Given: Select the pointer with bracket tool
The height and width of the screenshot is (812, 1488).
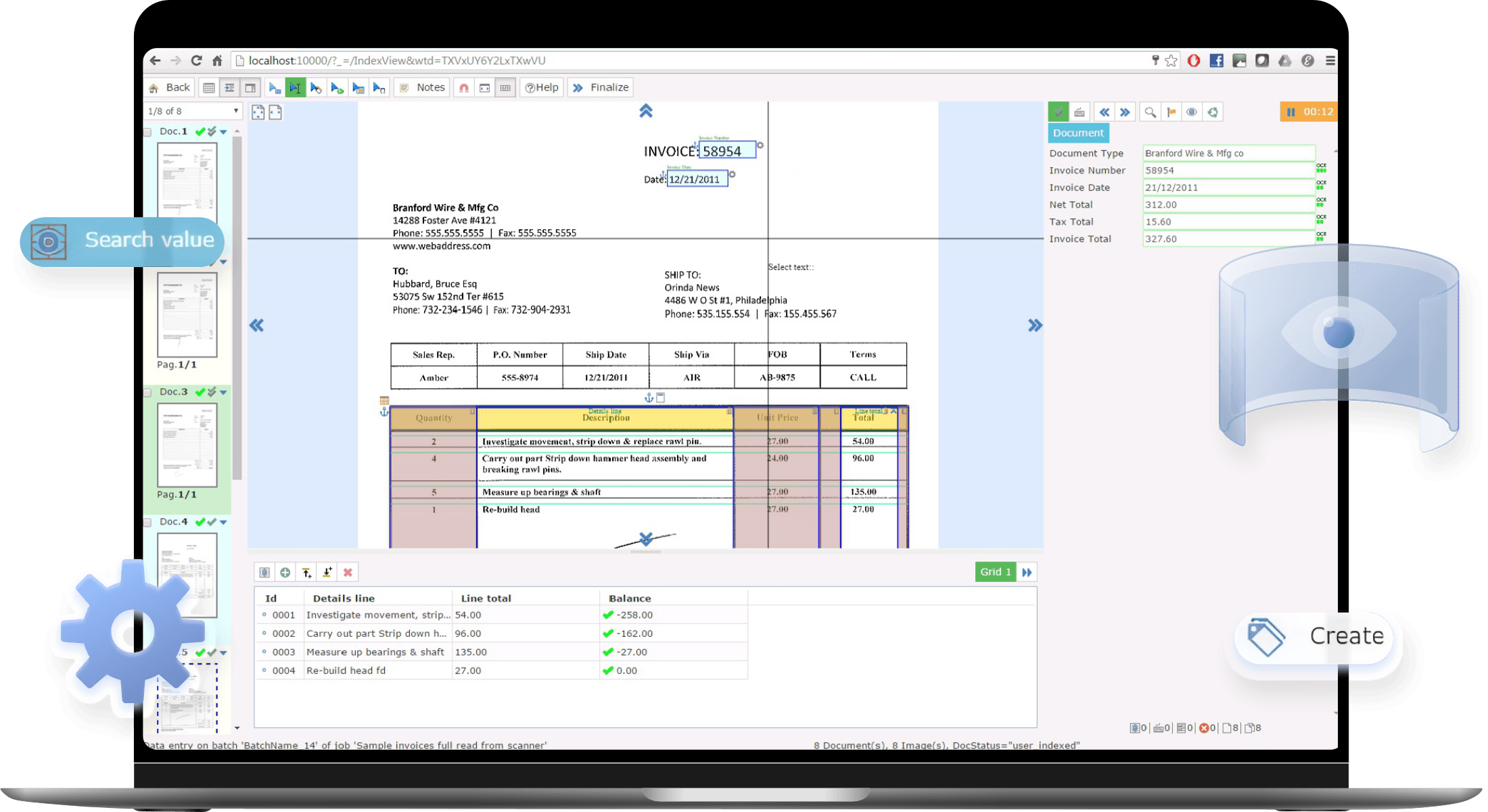Looking at the screenshot, I should (x=379, y=88).
